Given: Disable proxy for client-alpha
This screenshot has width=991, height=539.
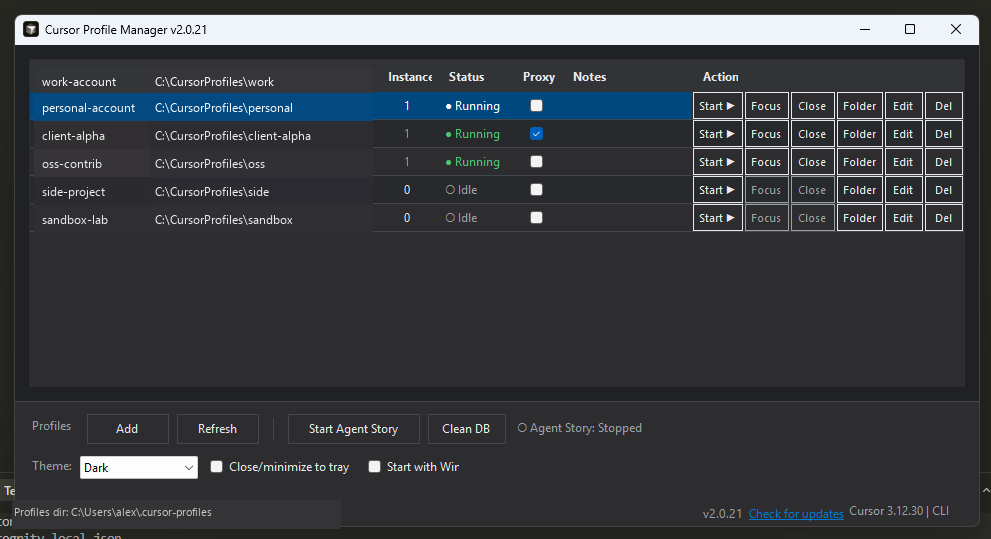Looking at the screenshot, I should click(537, 133).
